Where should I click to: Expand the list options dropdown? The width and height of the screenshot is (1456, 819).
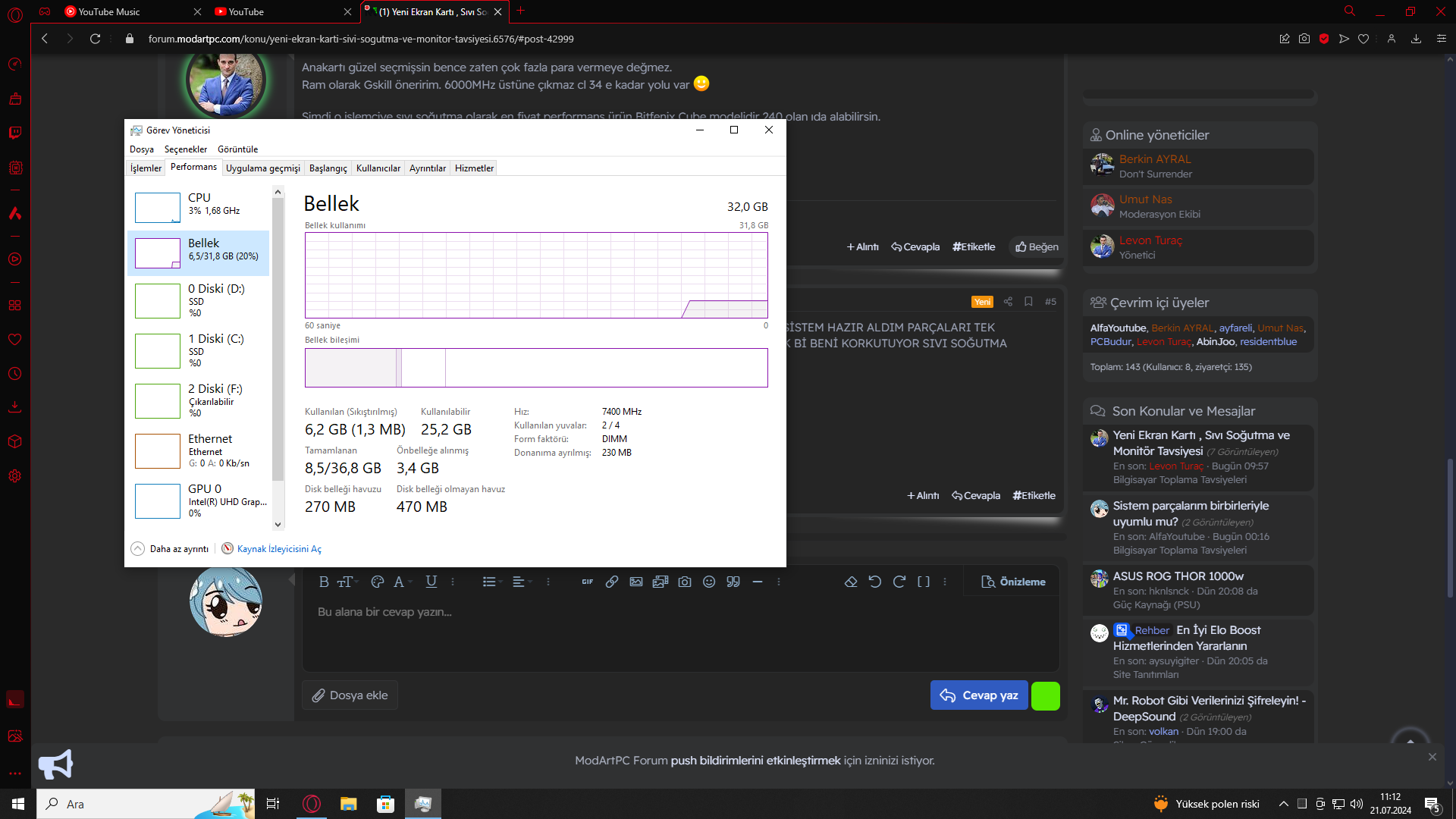coord(492,582)
